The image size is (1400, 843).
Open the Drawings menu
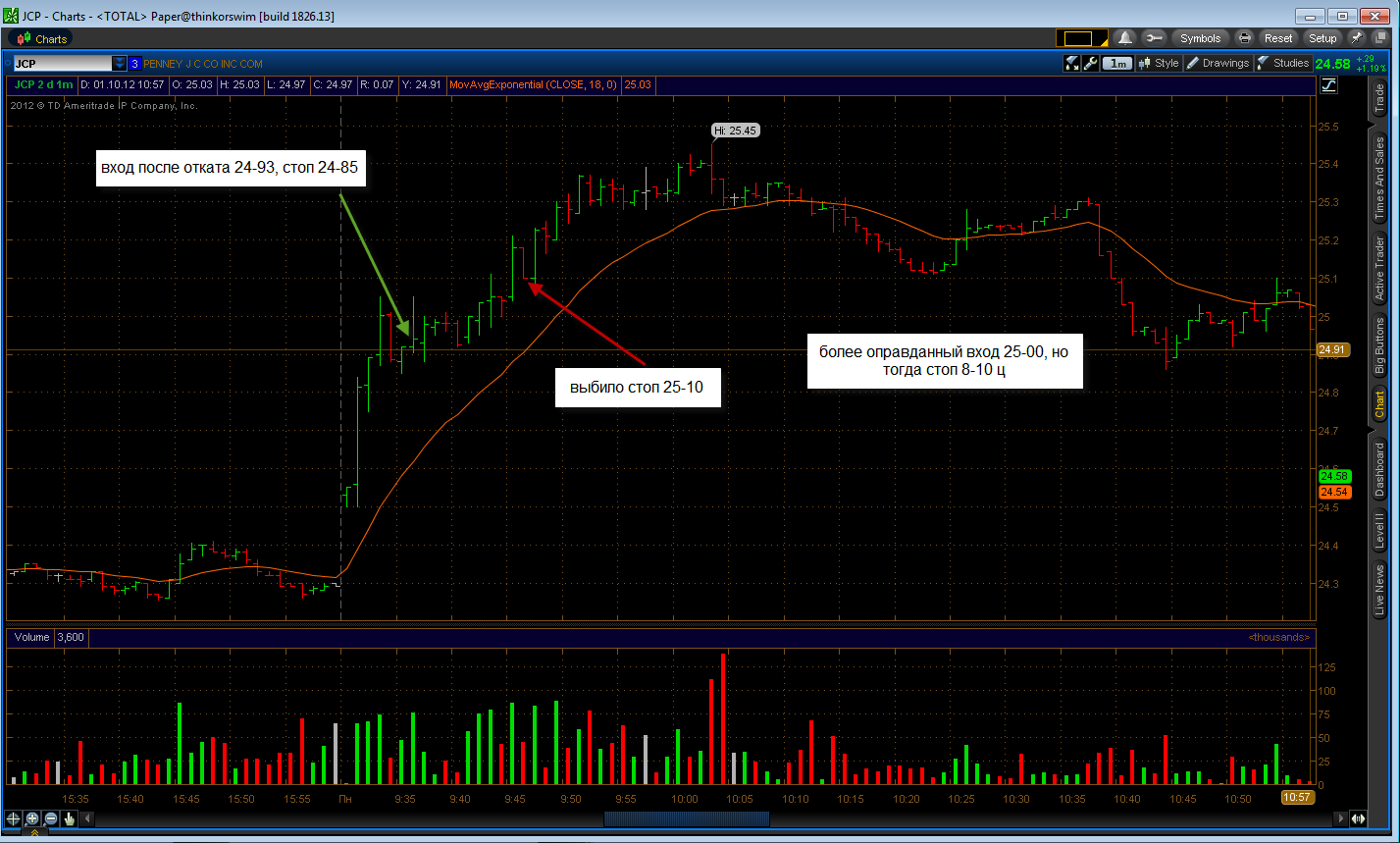click(x=1218, y=63)
